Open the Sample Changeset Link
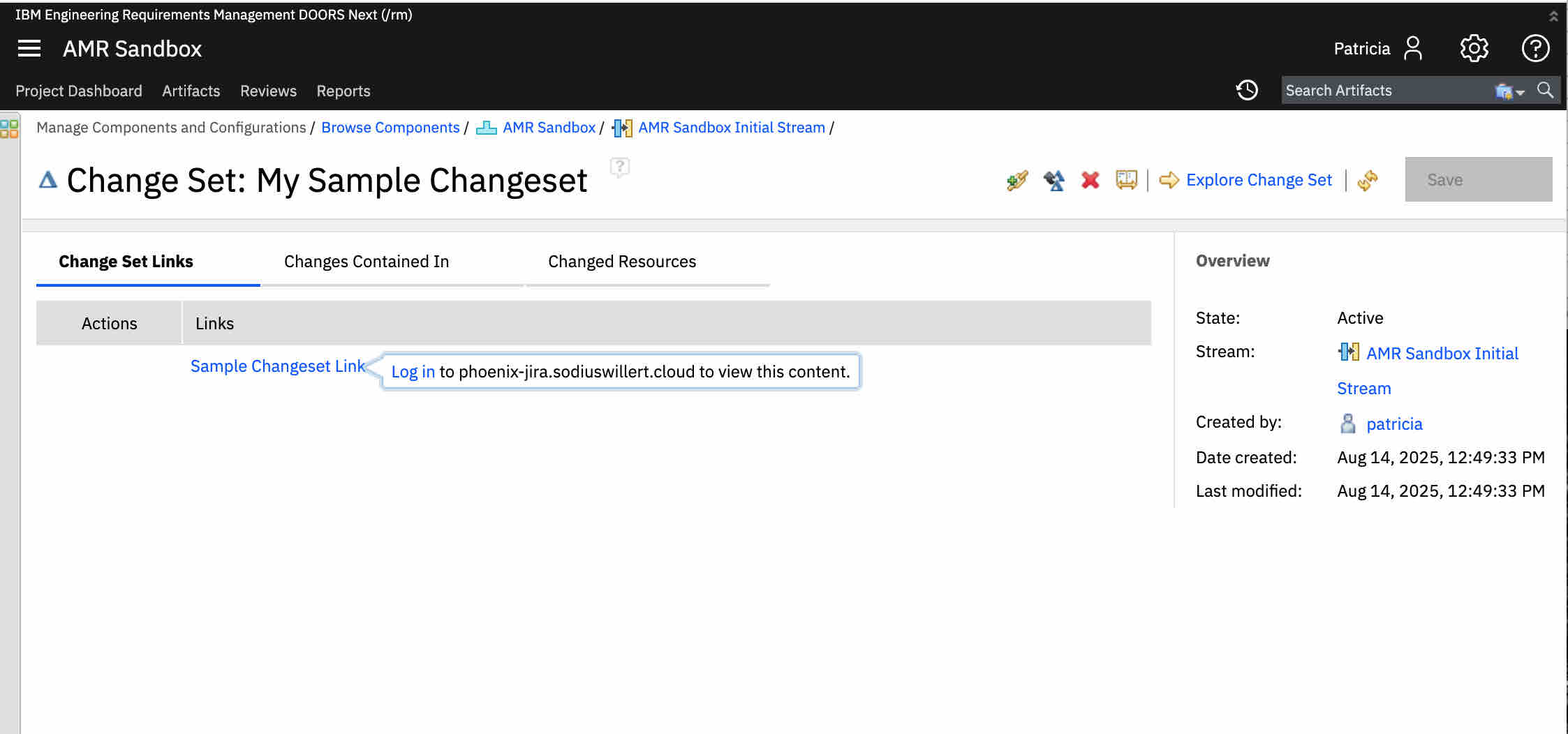The image size is (1568, 734). 278,366
